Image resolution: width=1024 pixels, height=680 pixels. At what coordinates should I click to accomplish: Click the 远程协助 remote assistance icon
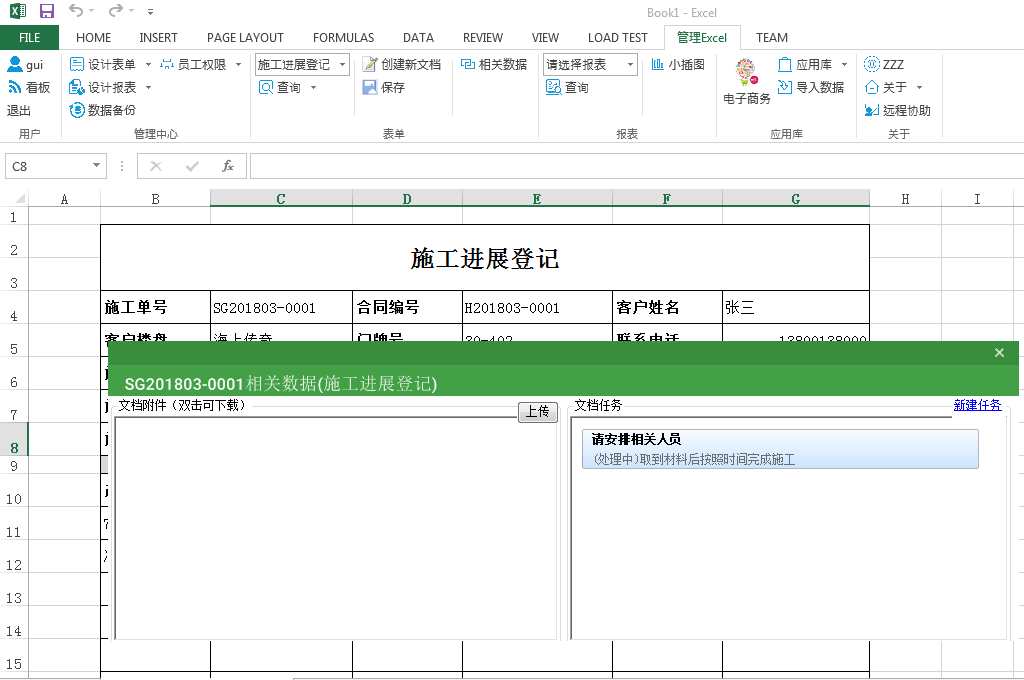(871, 110)
